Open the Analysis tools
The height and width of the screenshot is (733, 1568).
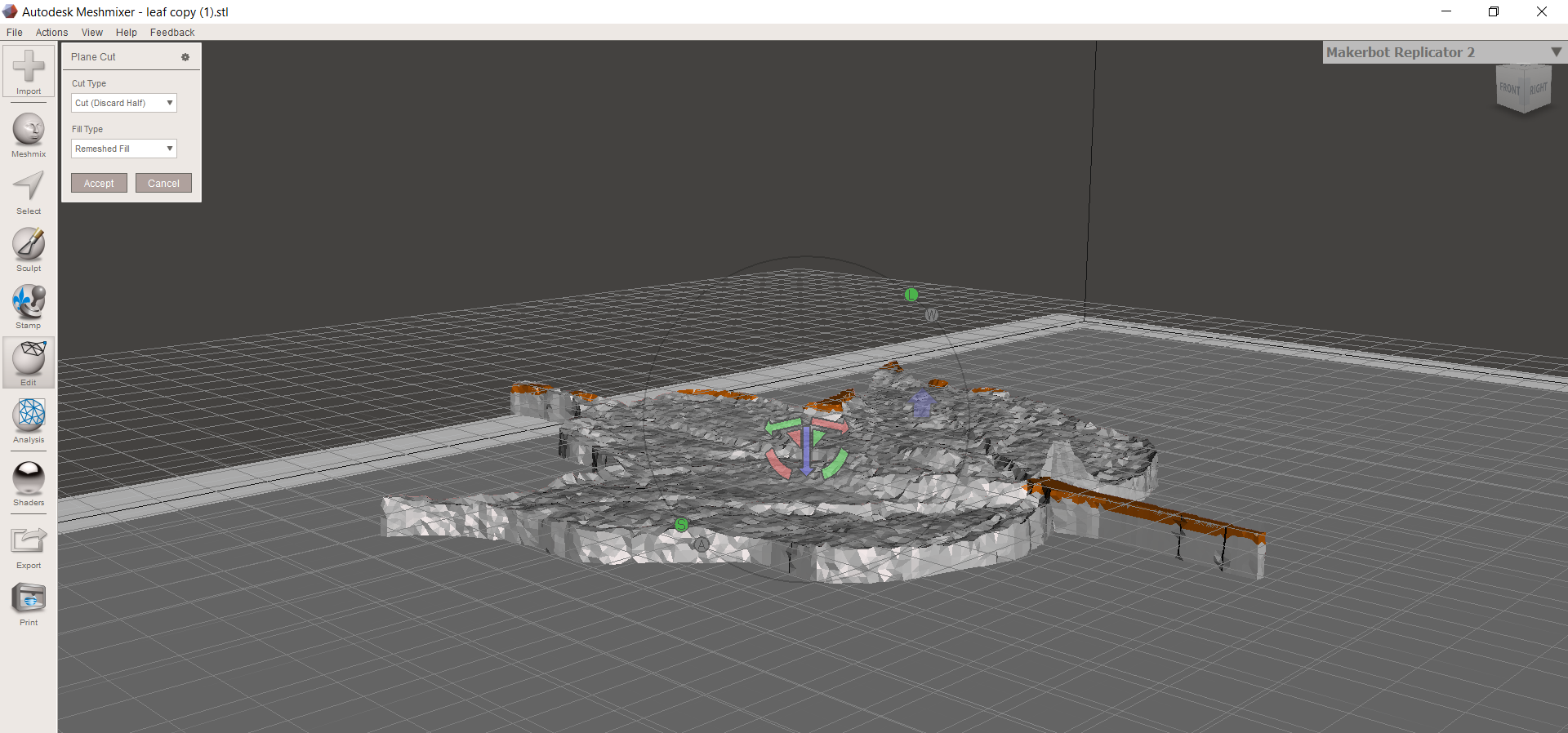[29, 421]
